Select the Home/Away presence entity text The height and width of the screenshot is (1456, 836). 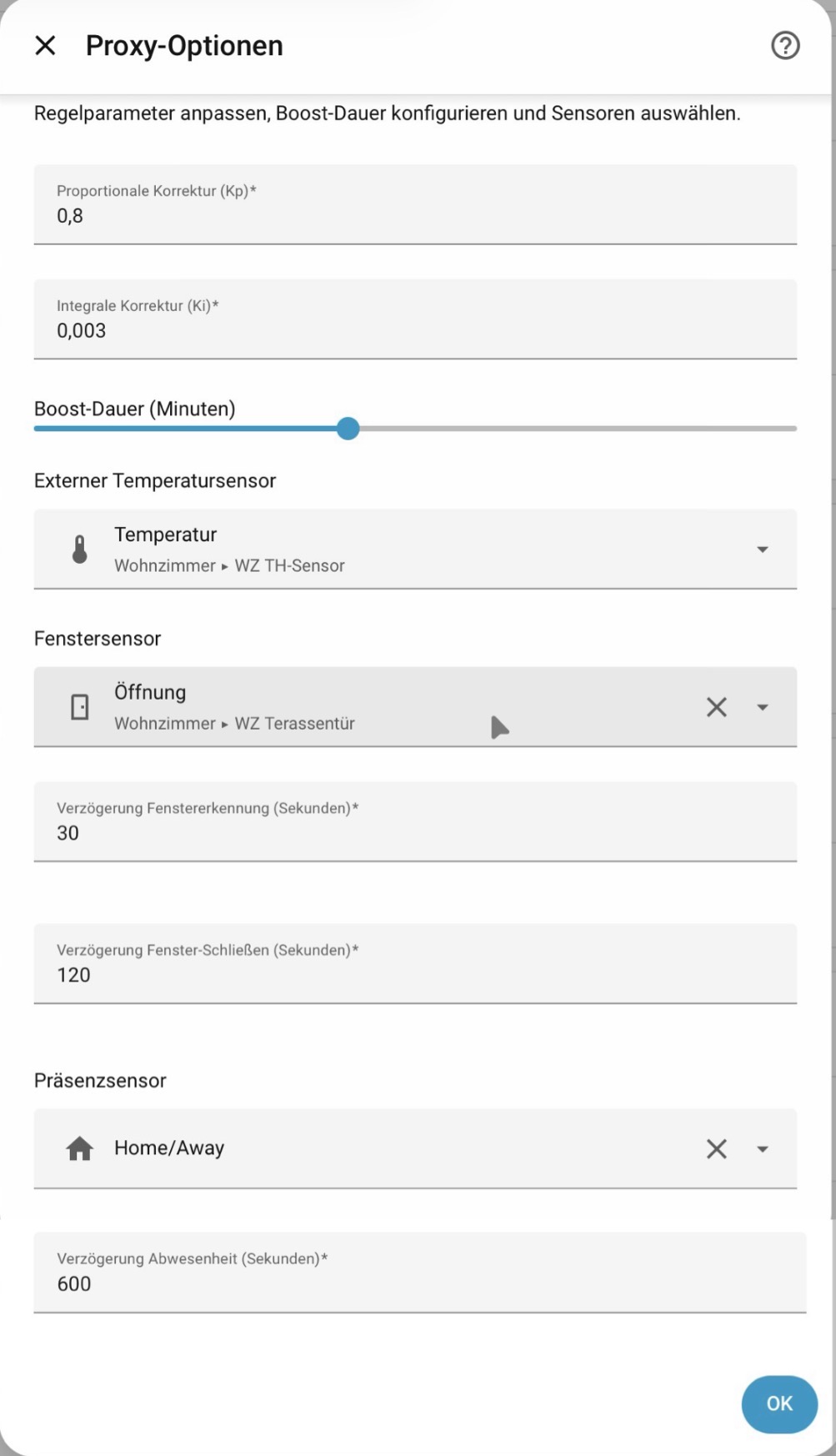(169, 1148)
